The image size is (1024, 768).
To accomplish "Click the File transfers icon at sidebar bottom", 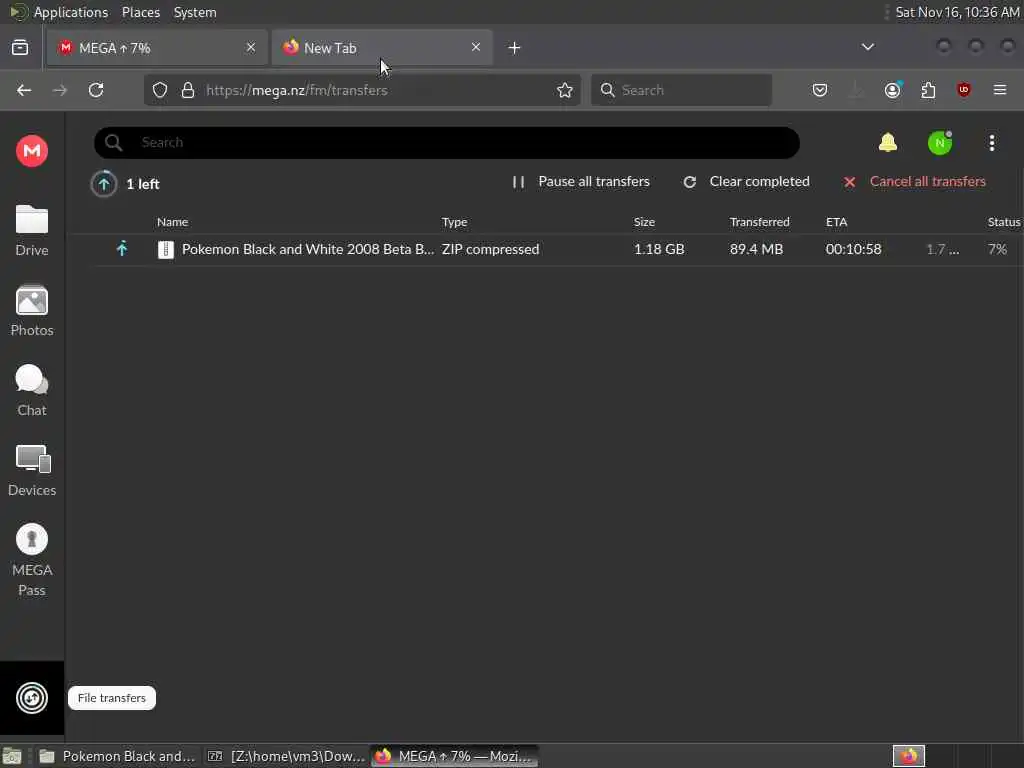I will (x=31, y=698).
